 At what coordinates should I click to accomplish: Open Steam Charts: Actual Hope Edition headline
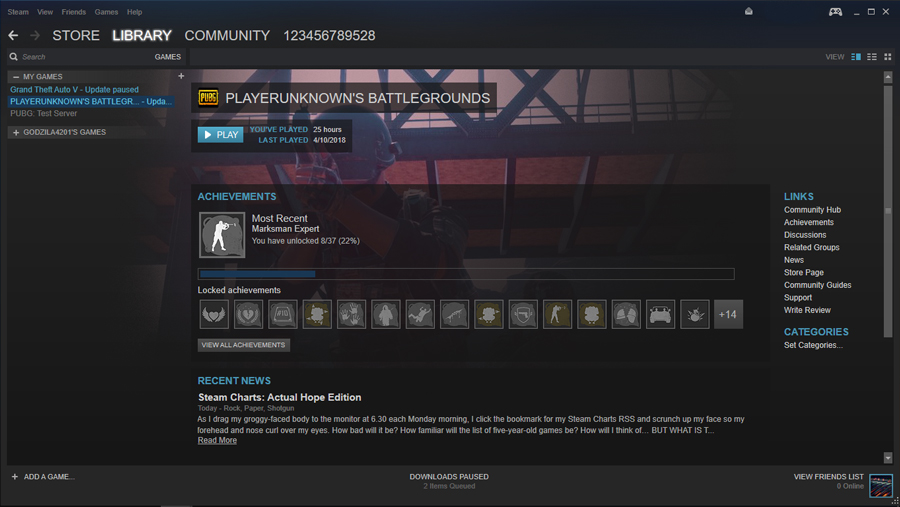click(x=280, y=397)
